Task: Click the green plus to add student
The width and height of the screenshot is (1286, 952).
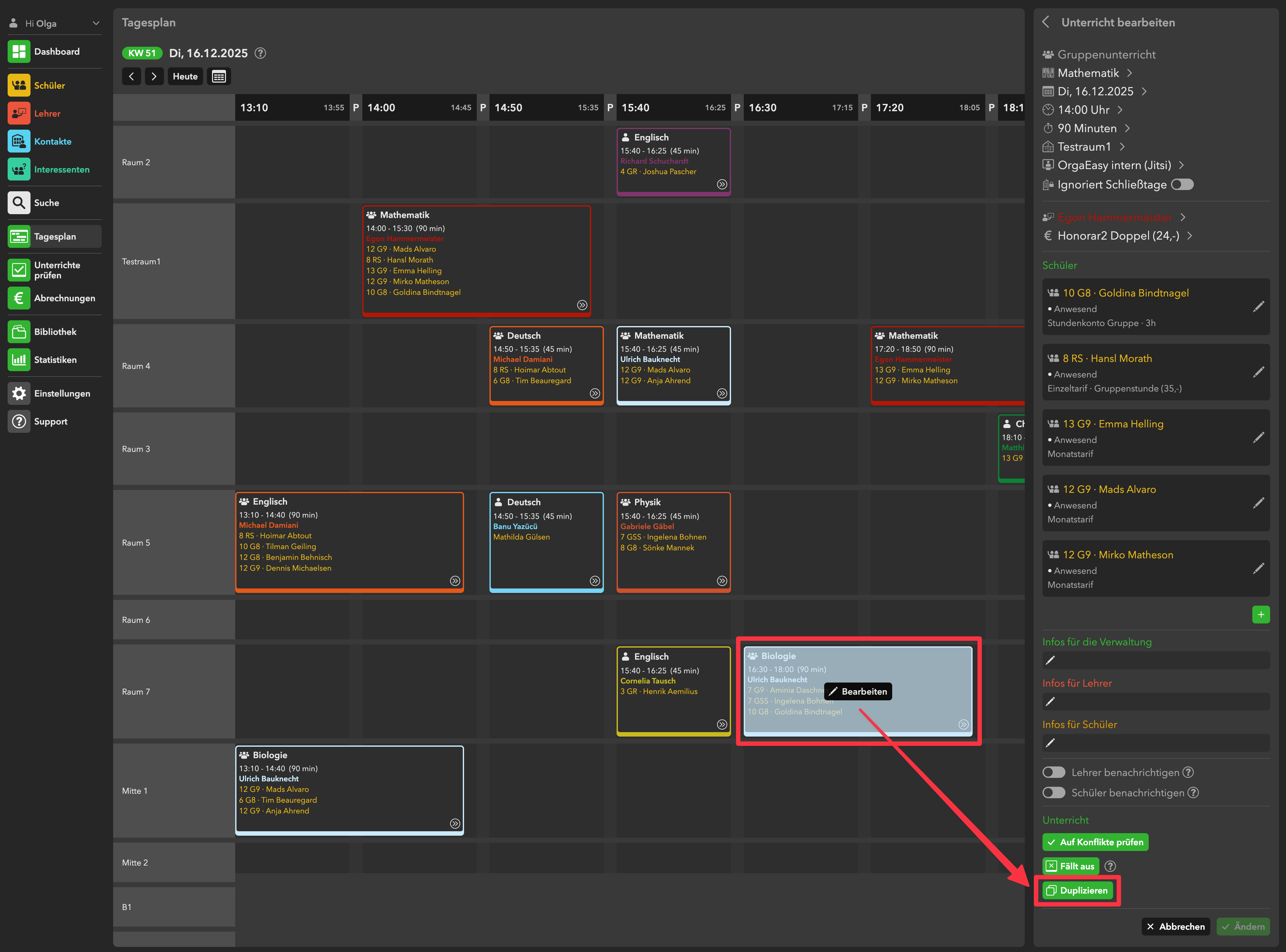Action: point(1261,614)
